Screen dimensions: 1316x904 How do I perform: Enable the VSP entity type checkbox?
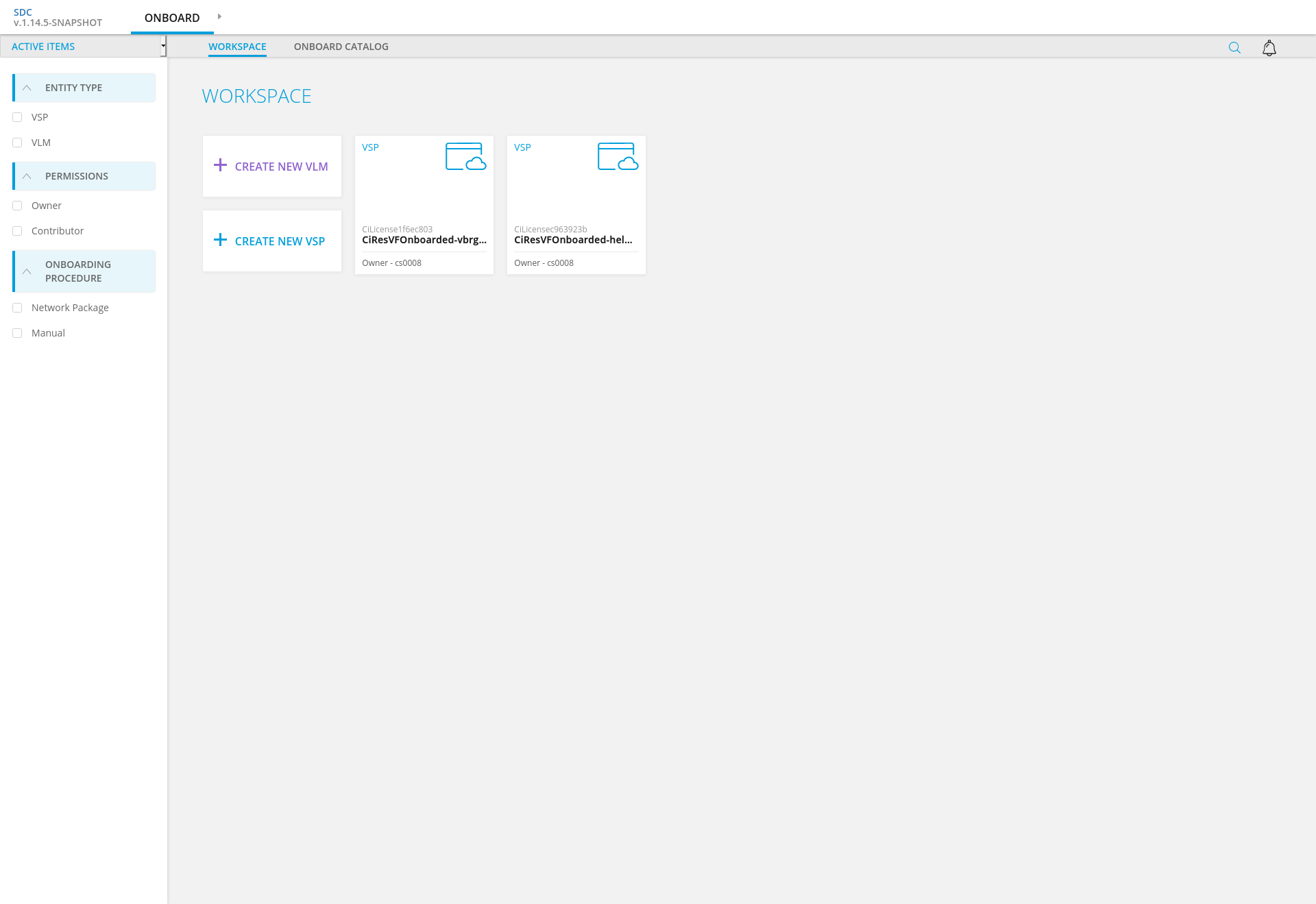point(17,117)
